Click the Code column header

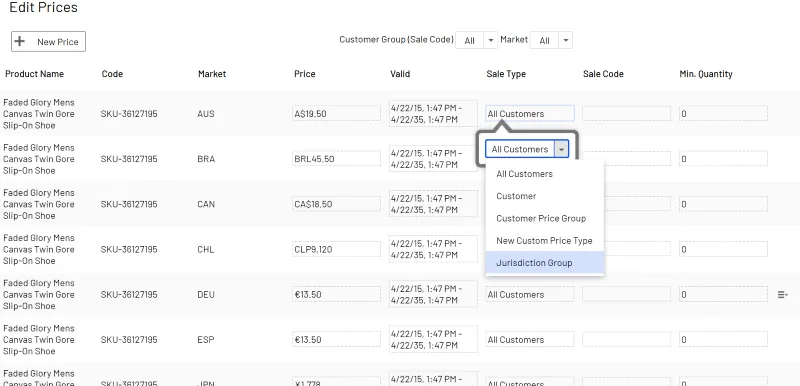click(112, 74)
